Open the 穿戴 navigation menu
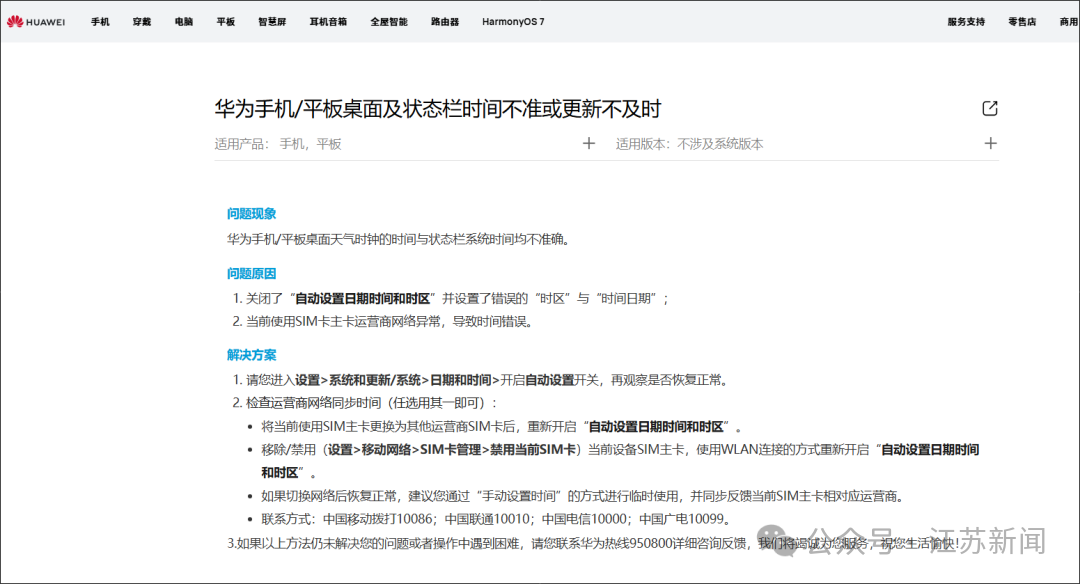The height and width of the screenshot is (584, 1080). 142,21
